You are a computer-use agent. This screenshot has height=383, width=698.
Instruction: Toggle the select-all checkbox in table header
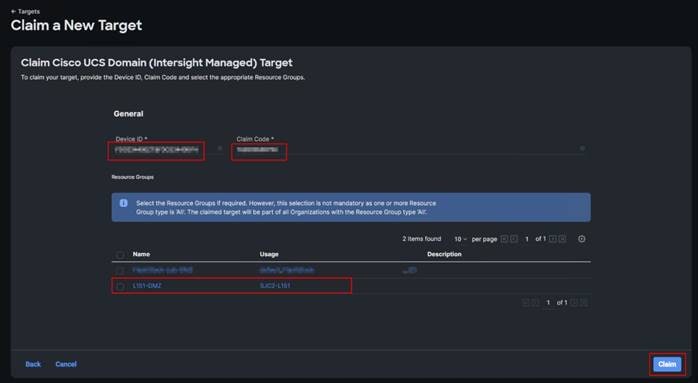coord(120,255)
